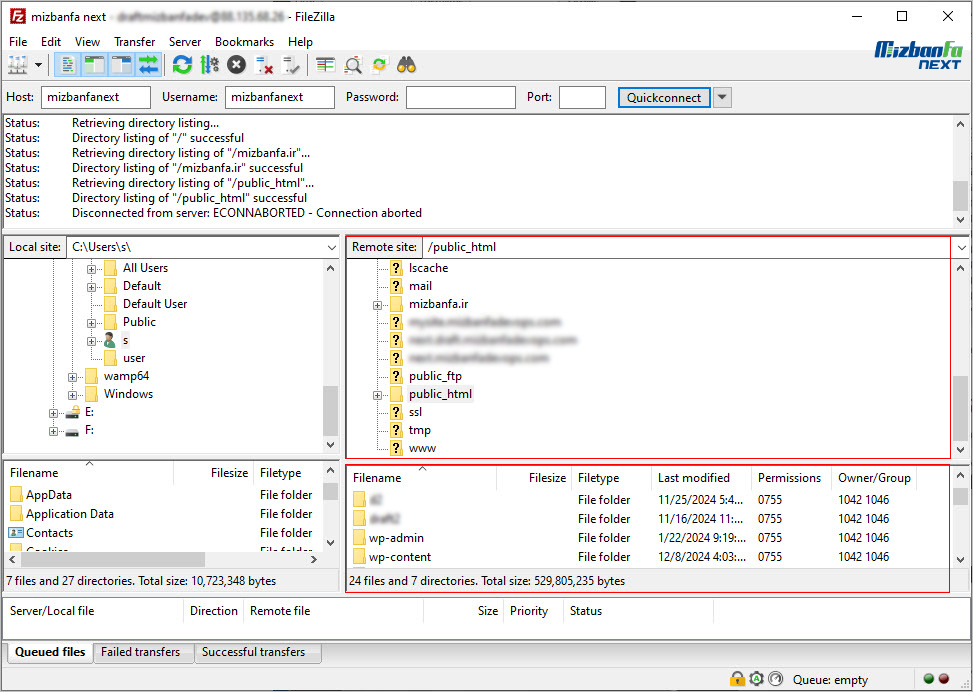Click the green activity indicator LED

(929, 679)
